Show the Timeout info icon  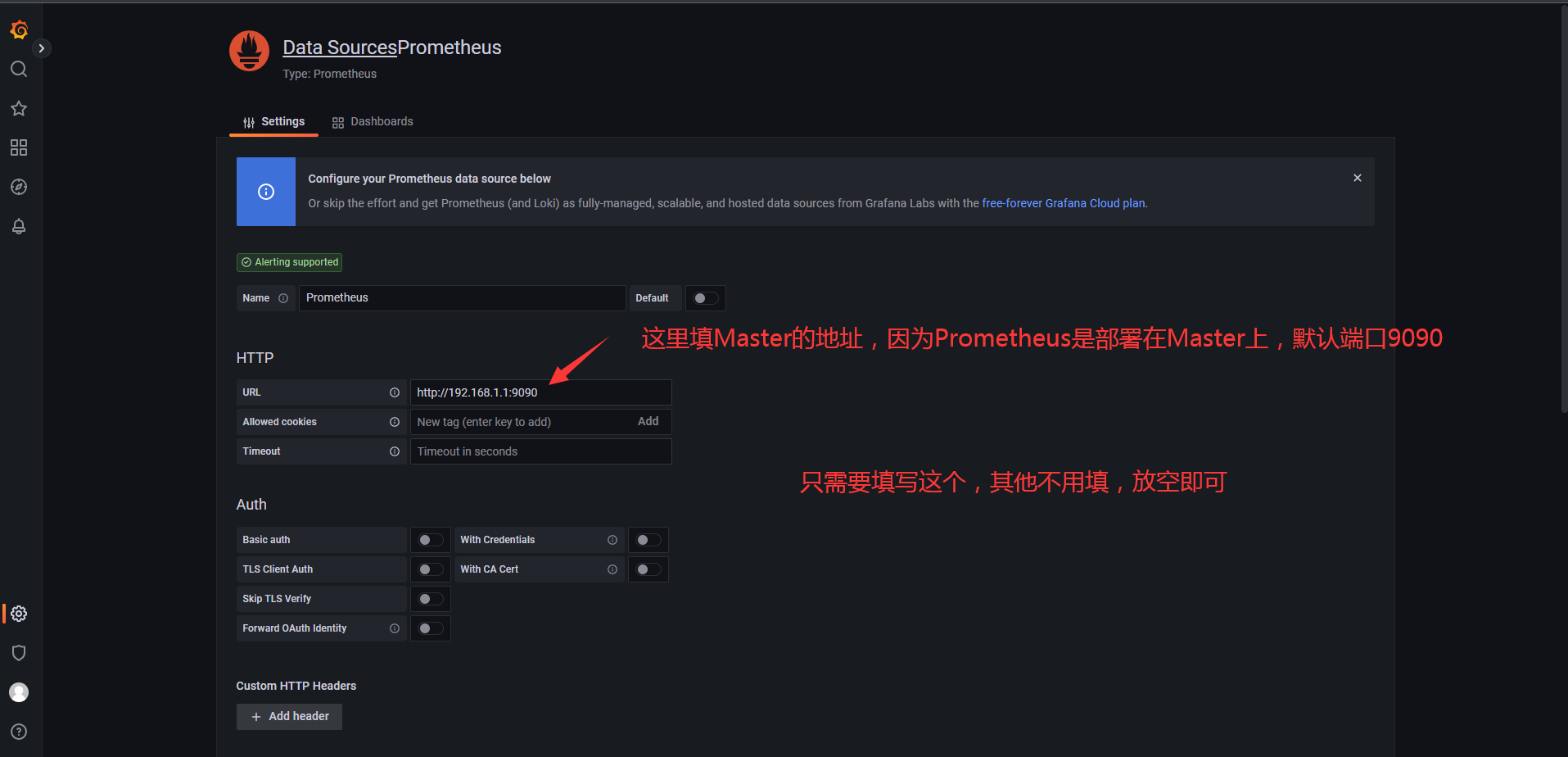[395, 451]
